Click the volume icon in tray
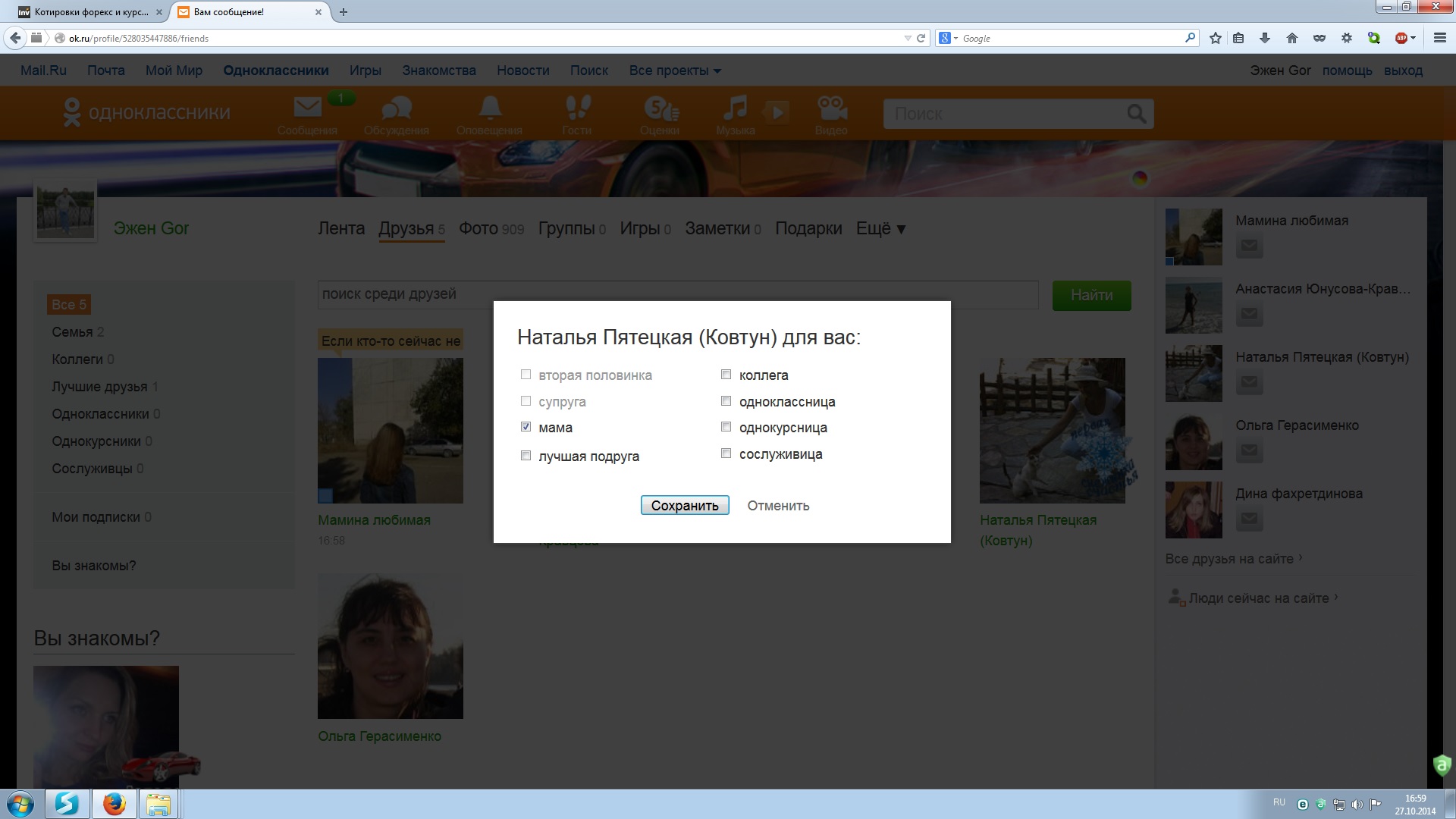The image size is (1456, 819). (1357, 805)
